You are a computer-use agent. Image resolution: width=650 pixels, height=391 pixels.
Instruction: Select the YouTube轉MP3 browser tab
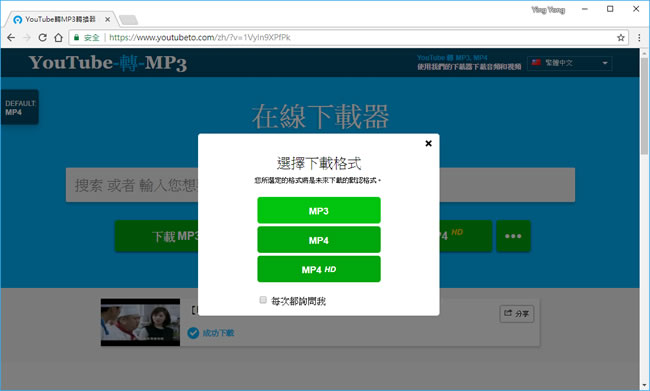[60, 19]
